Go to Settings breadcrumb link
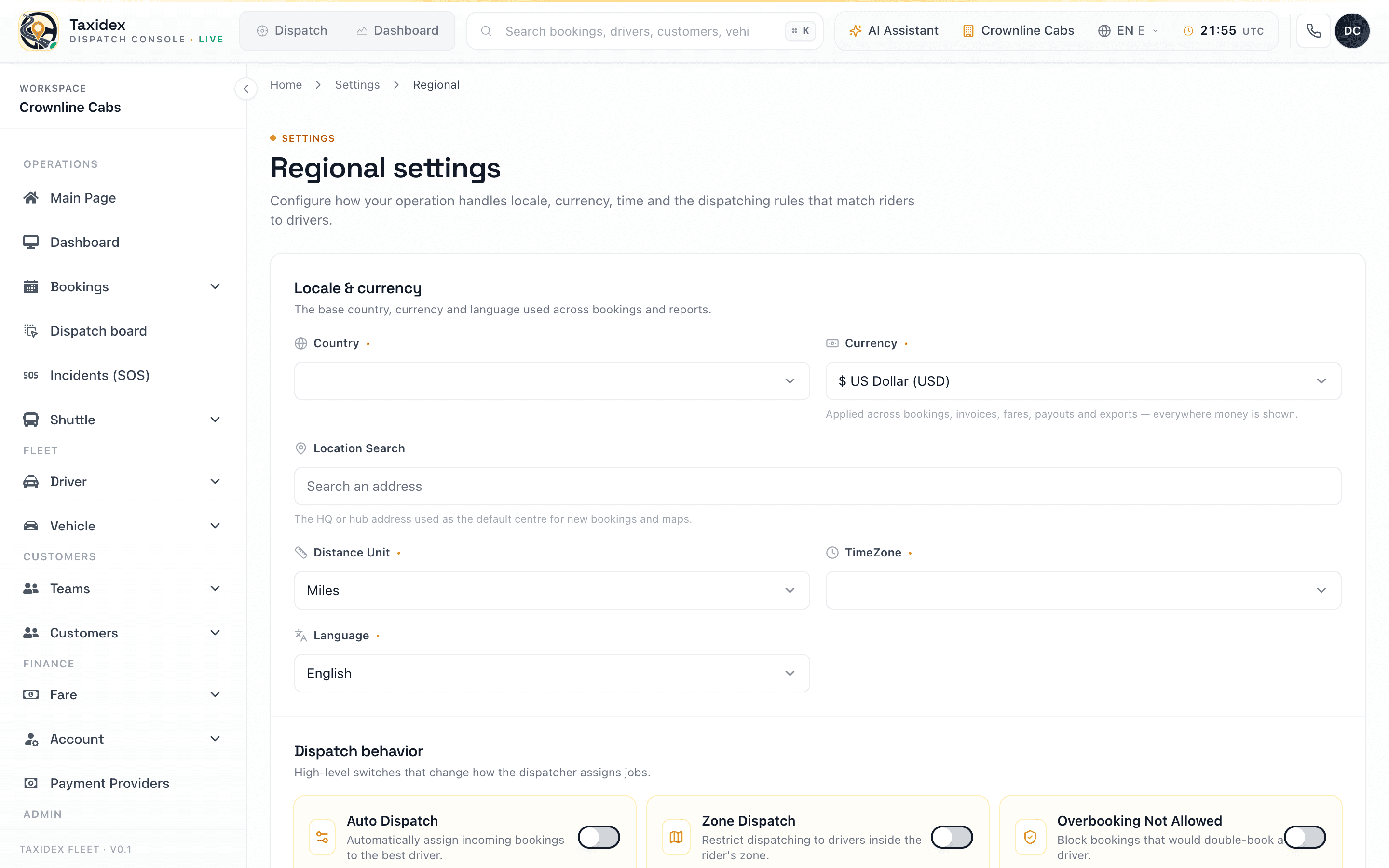Screen dimensions: 1389x868 click(x=357, y=85)
